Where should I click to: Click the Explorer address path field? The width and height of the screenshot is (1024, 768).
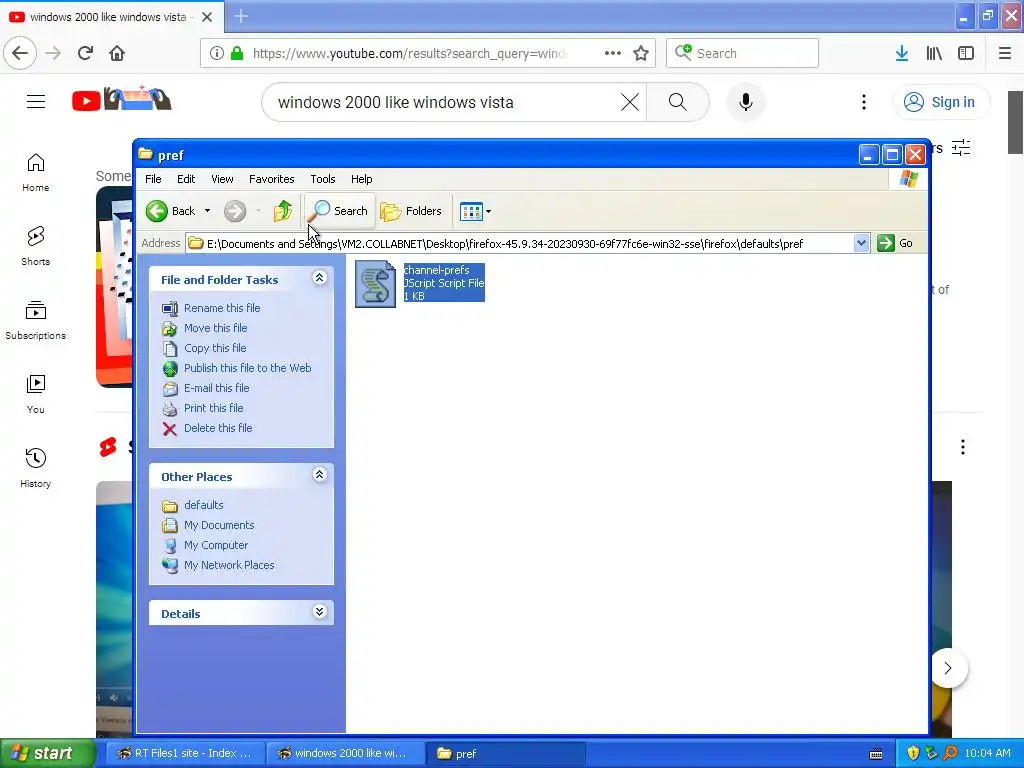tap(520, 244)
